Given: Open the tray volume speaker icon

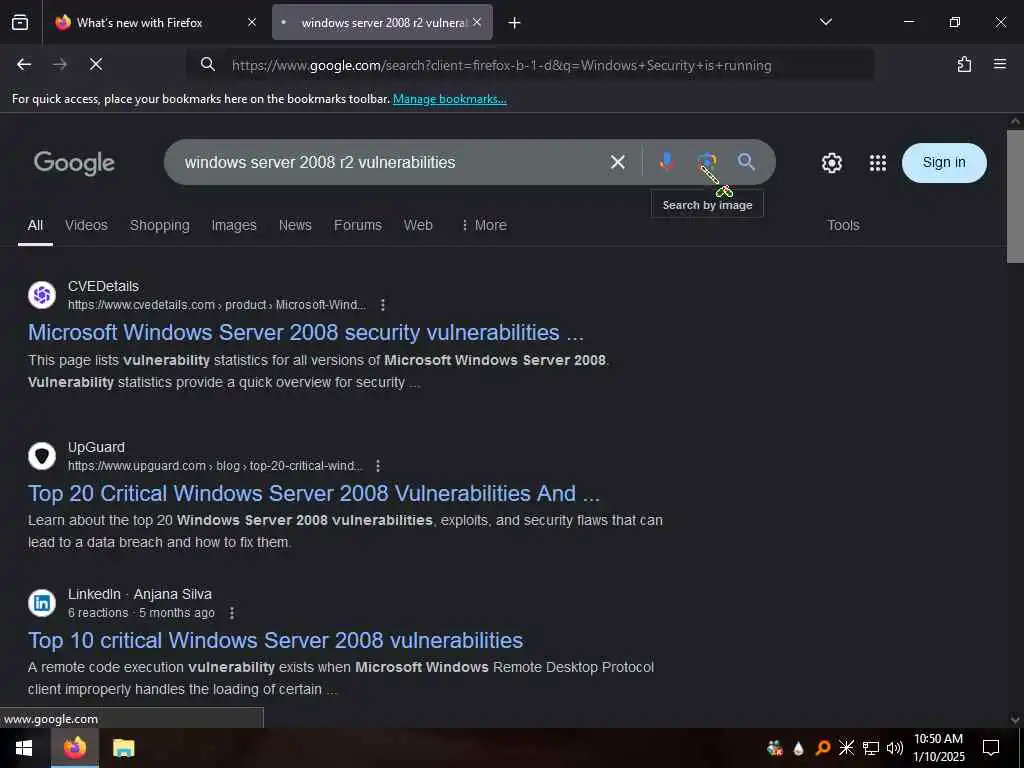Looking at the screenshot, I should pos(895,748).
